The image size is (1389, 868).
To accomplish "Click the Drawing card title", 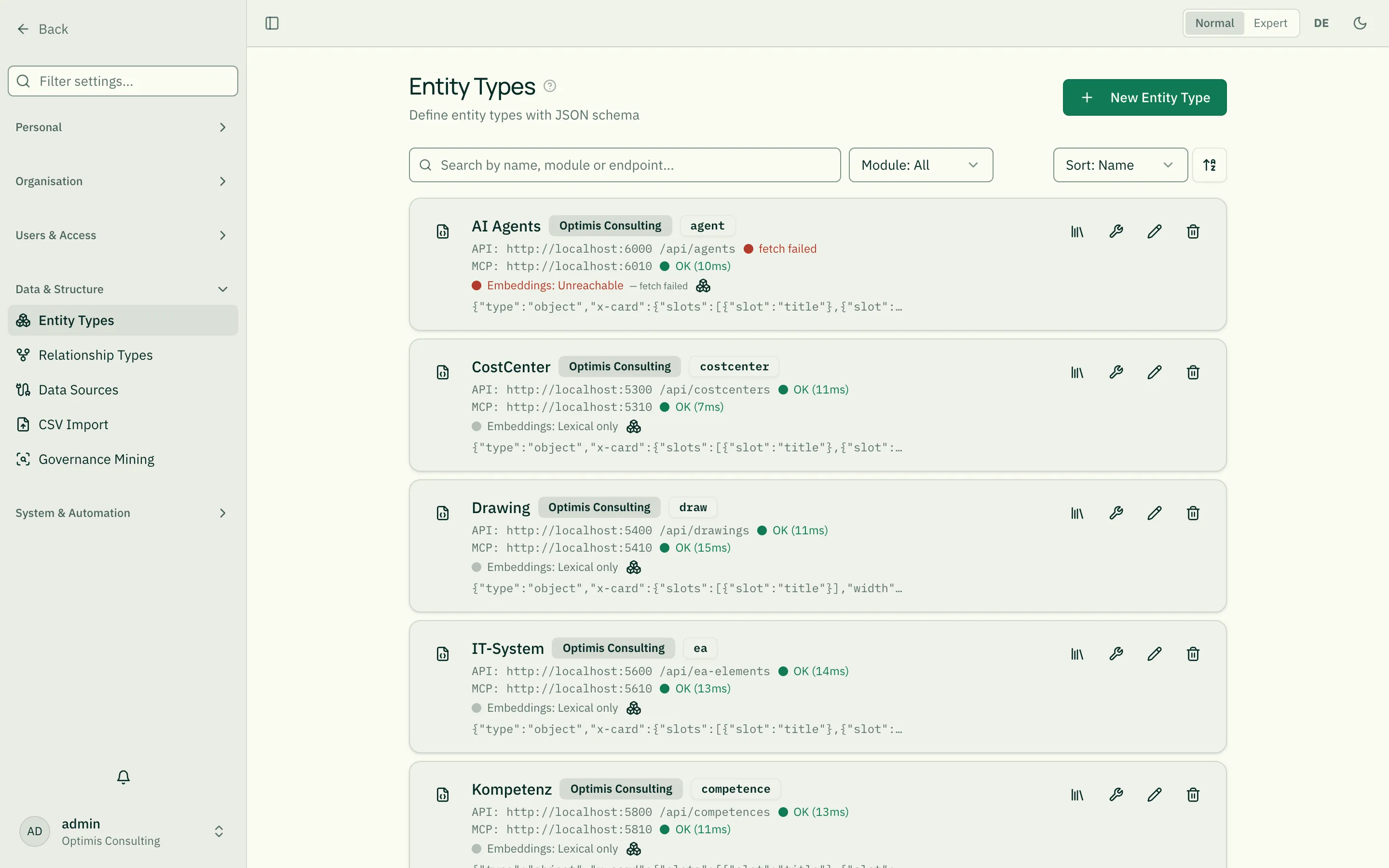I will click(501, 507).
